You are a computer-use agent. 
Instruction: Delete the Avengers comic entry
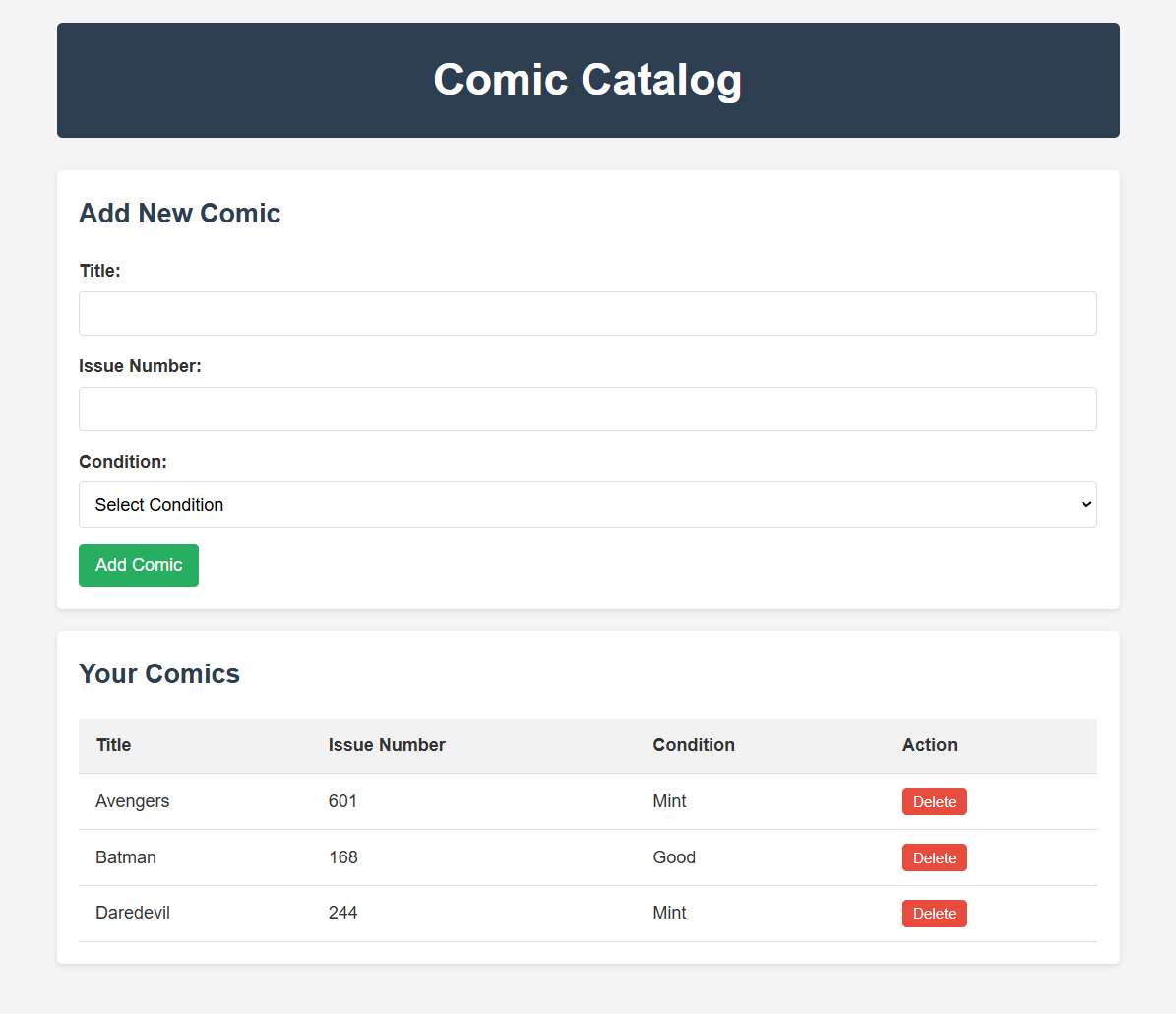[x=934, y=801]
